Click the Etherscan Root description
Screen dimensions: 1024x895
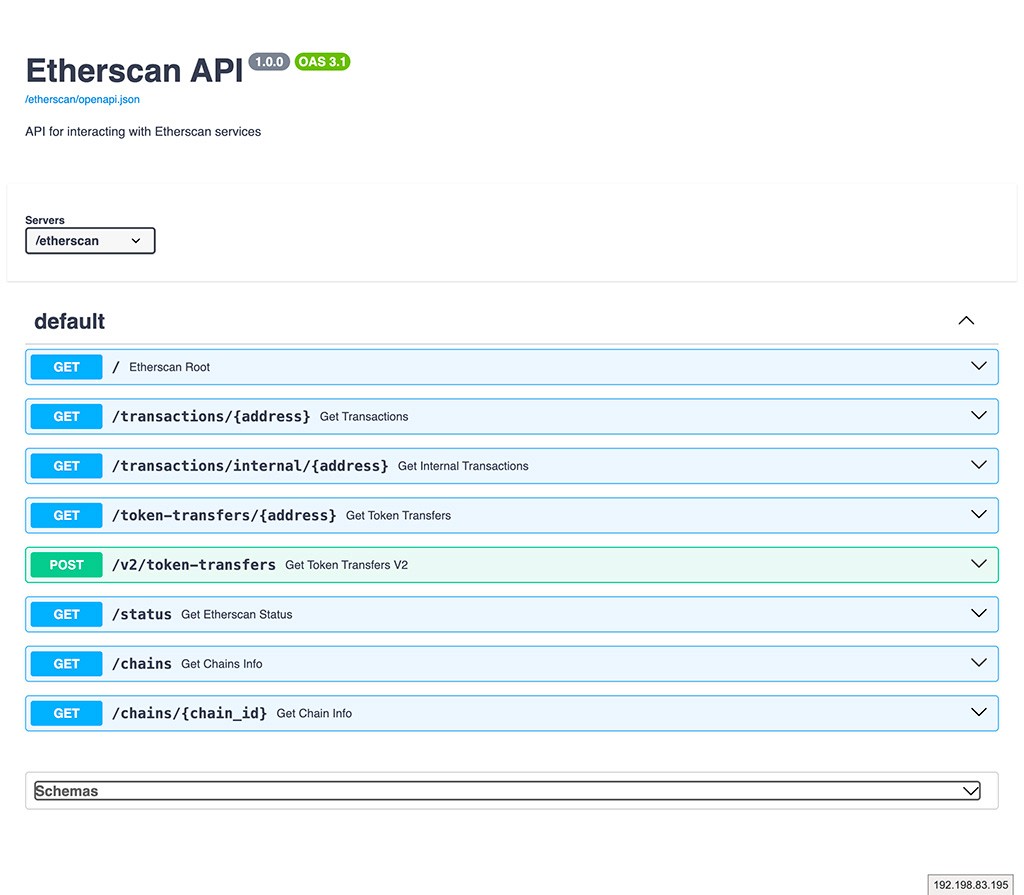coord(169,367)
